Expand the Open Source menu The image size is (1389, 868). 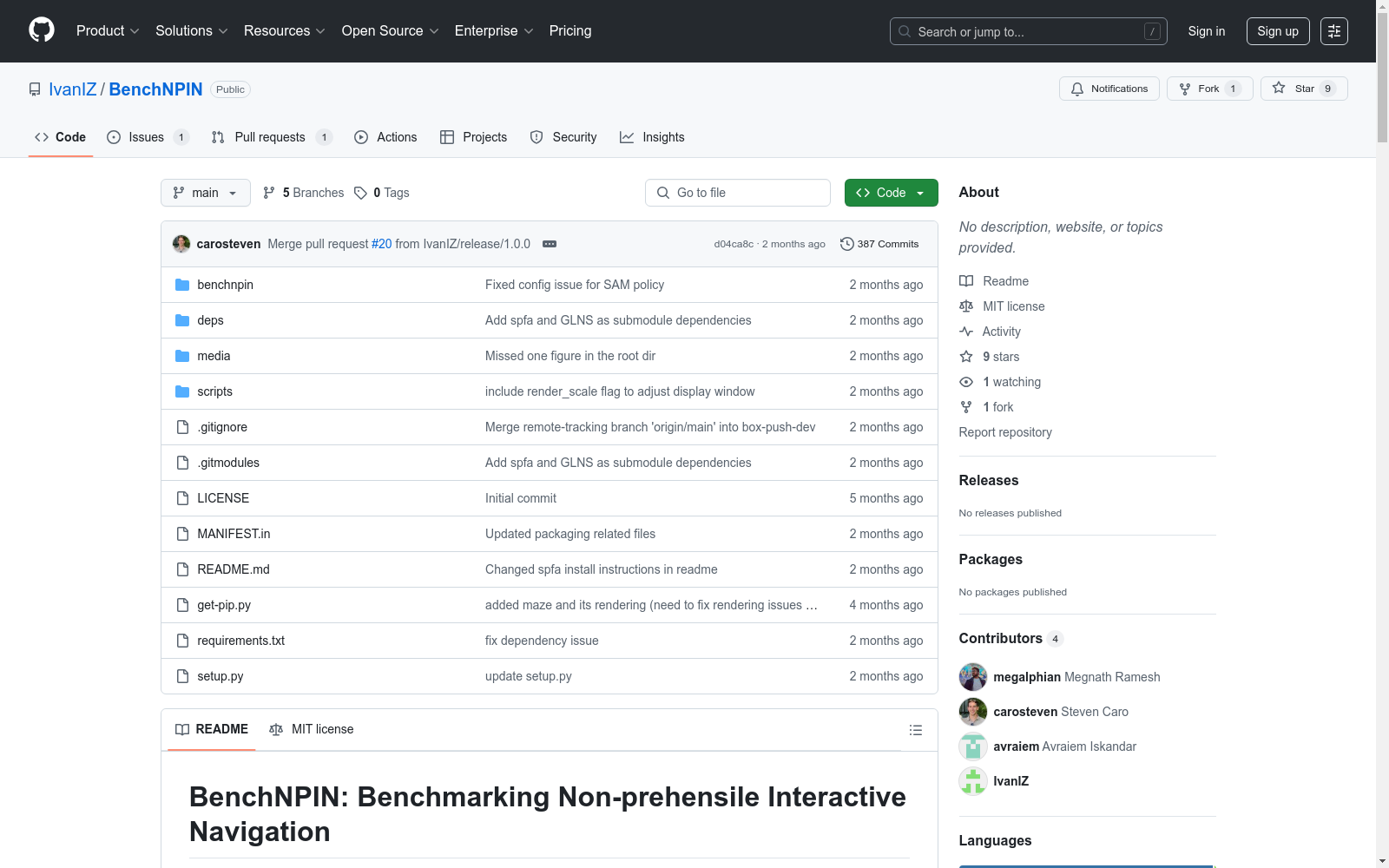coord(391,31)
